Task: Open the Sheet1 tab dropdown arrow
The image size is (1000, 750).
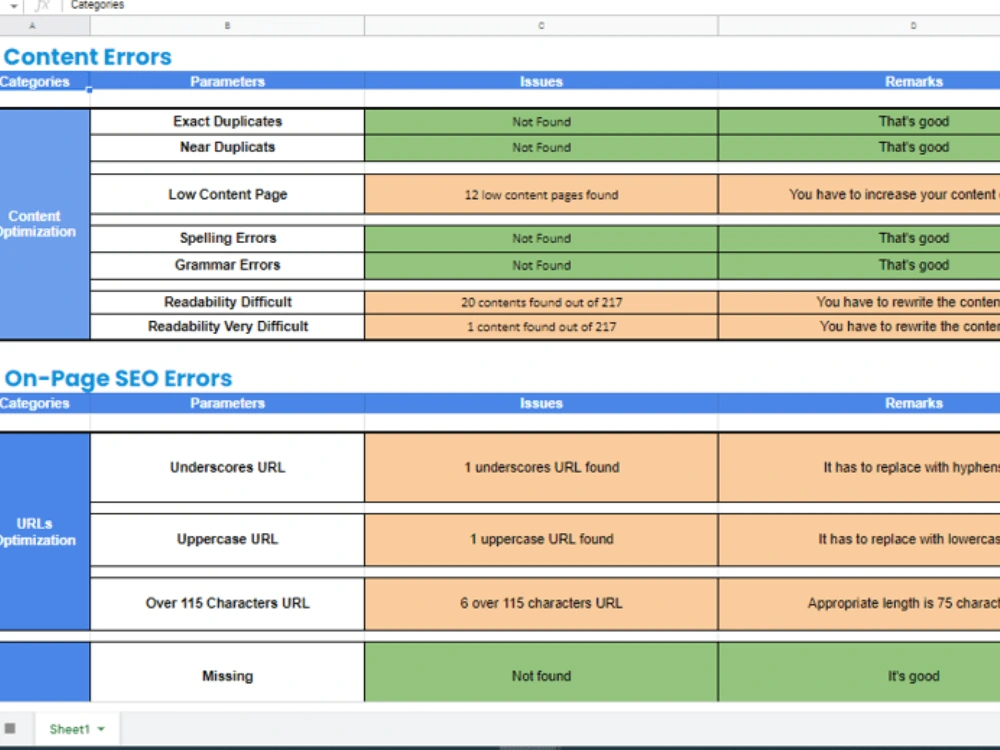Action: [101, 729]
